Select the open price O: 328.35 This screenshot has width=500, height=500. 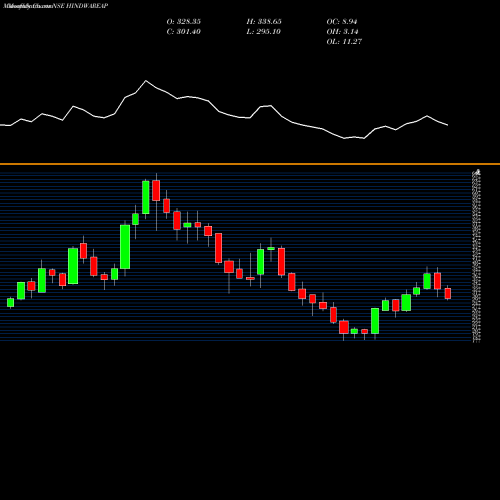(x=184, y=22)
